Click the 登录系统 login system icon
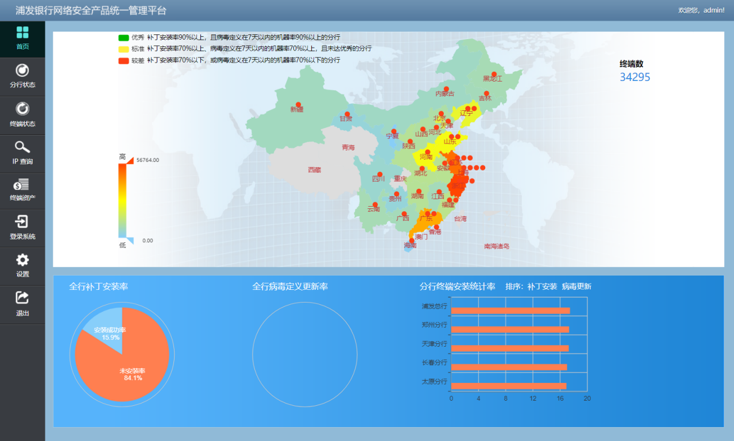This screenshot has height=441, width=734. click(22, 222)
